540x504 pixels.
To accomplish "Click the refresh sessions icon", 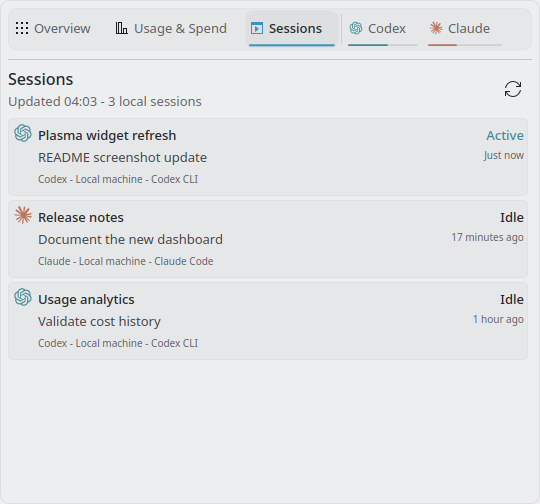I will point(513,89).
